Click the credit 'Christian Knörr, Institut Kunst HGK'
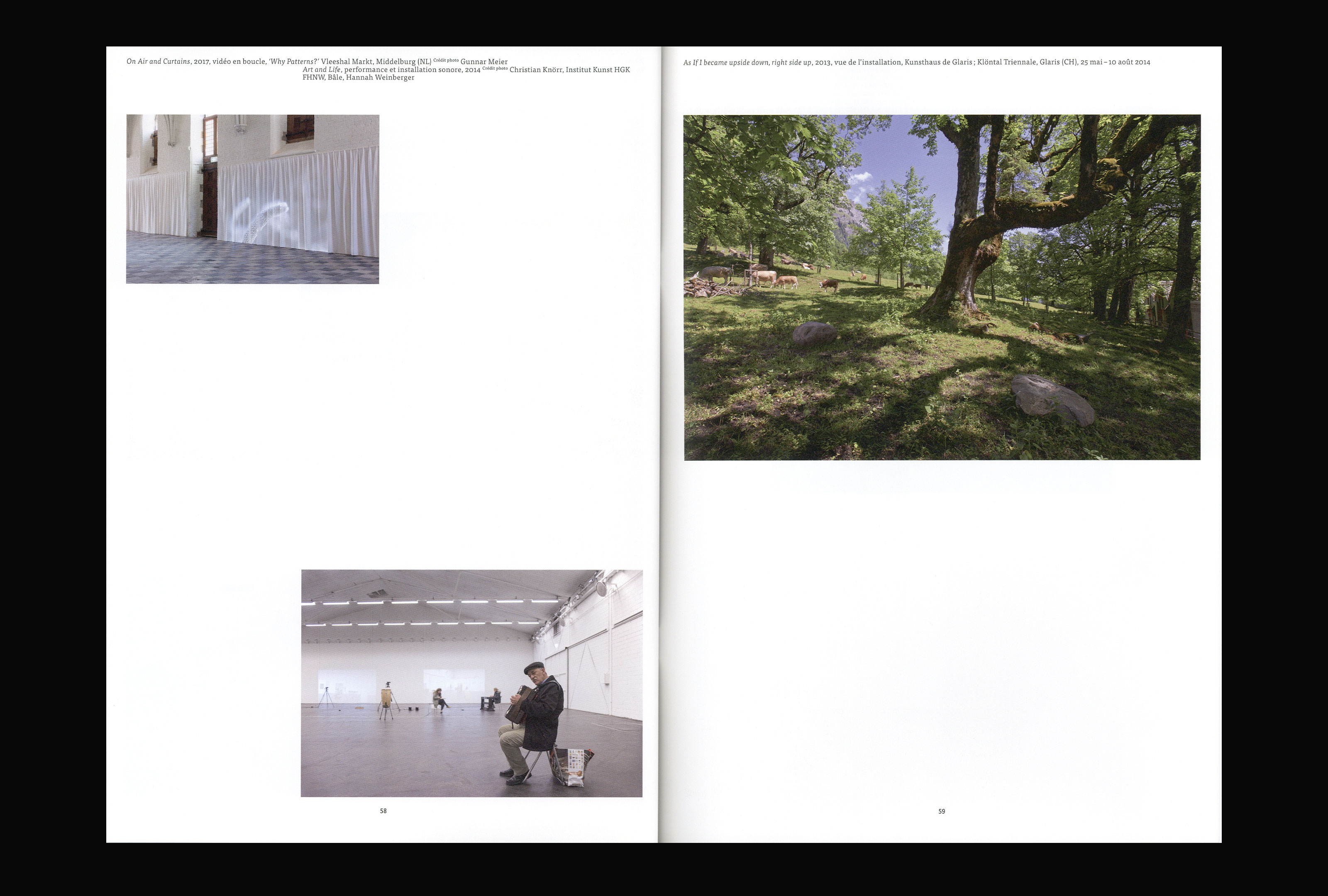 (x=570, y=70)
